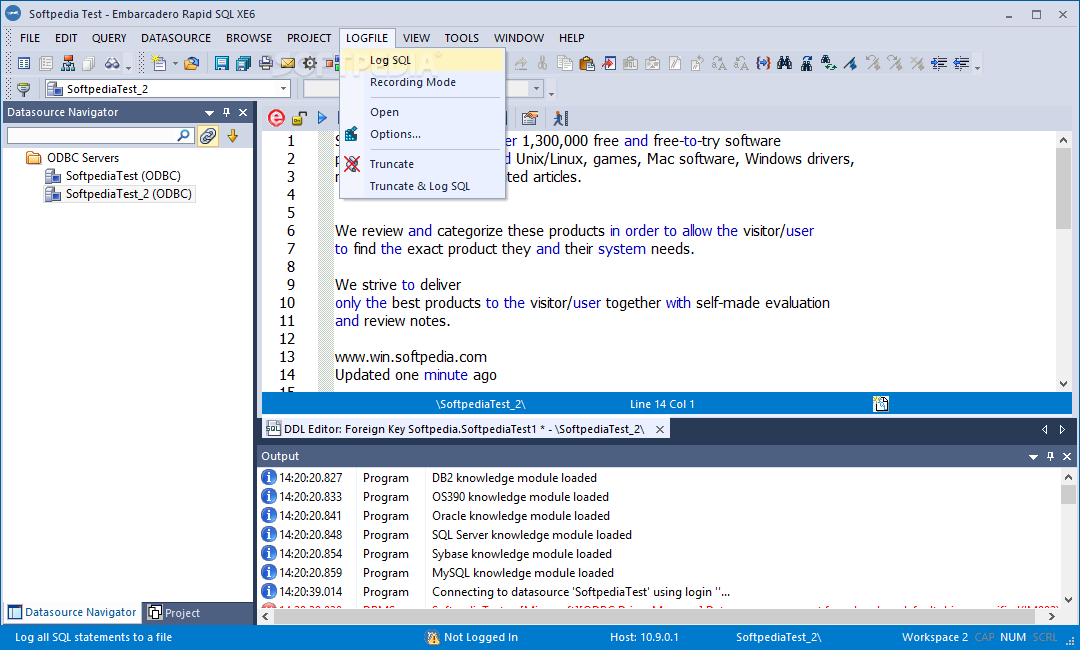Open the edit toolbar overflow arrow at right end
The image size is (1080, 650).
[977, 67]
